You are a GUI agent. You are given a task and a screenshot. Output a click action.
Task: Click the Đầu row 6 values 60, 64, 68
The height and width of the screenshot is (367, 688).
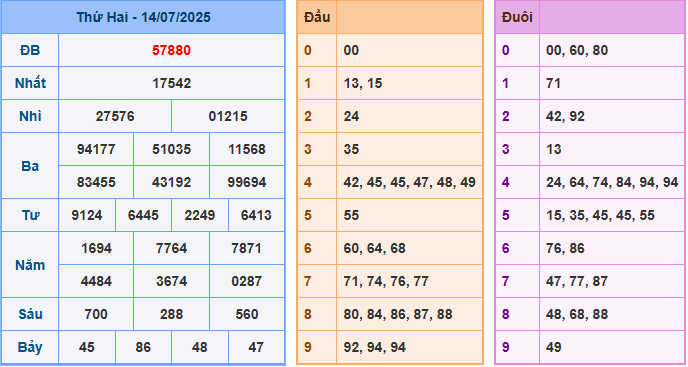tap(375, 248)
